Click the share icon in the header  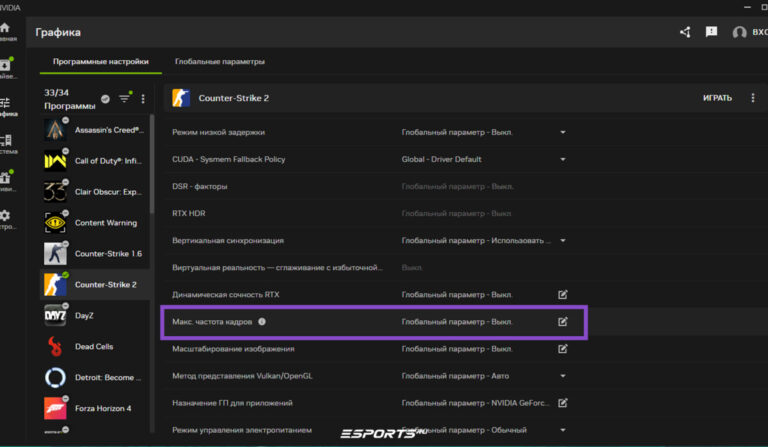coord(685,32)
